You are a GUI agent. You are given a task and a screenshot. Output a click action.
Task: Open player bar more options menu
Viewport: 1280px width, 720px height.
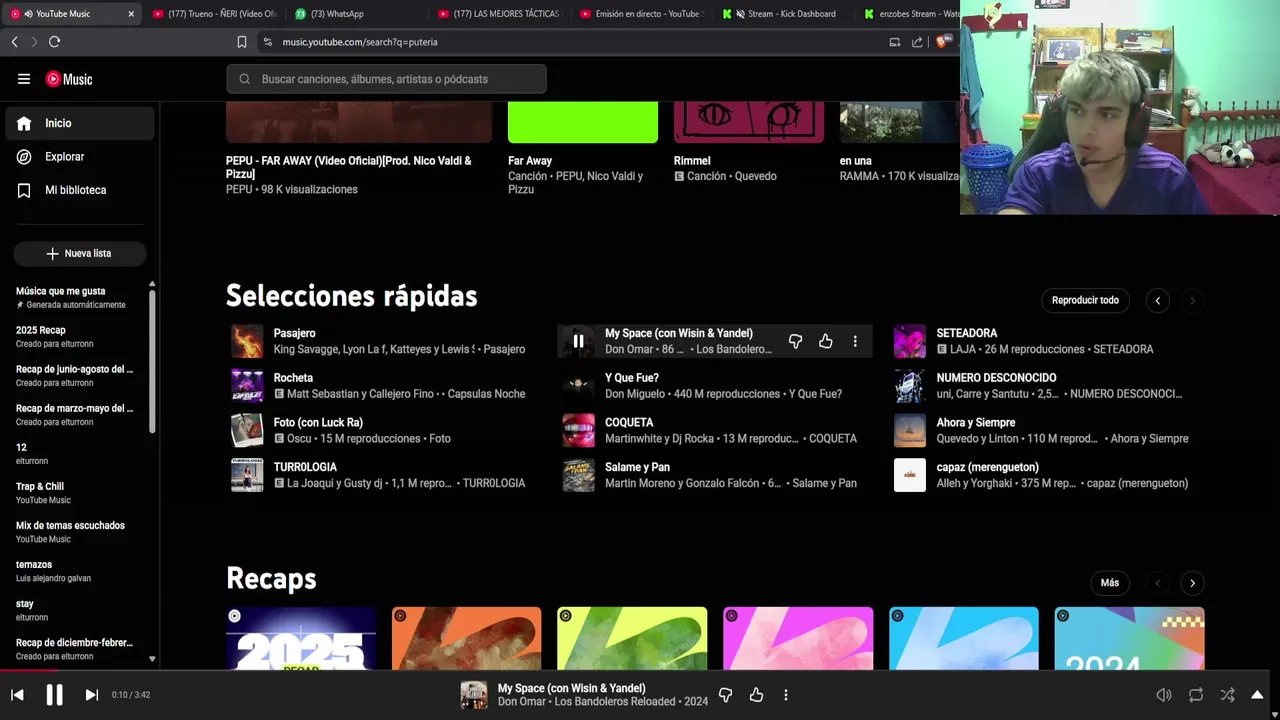tap(786, 695)
